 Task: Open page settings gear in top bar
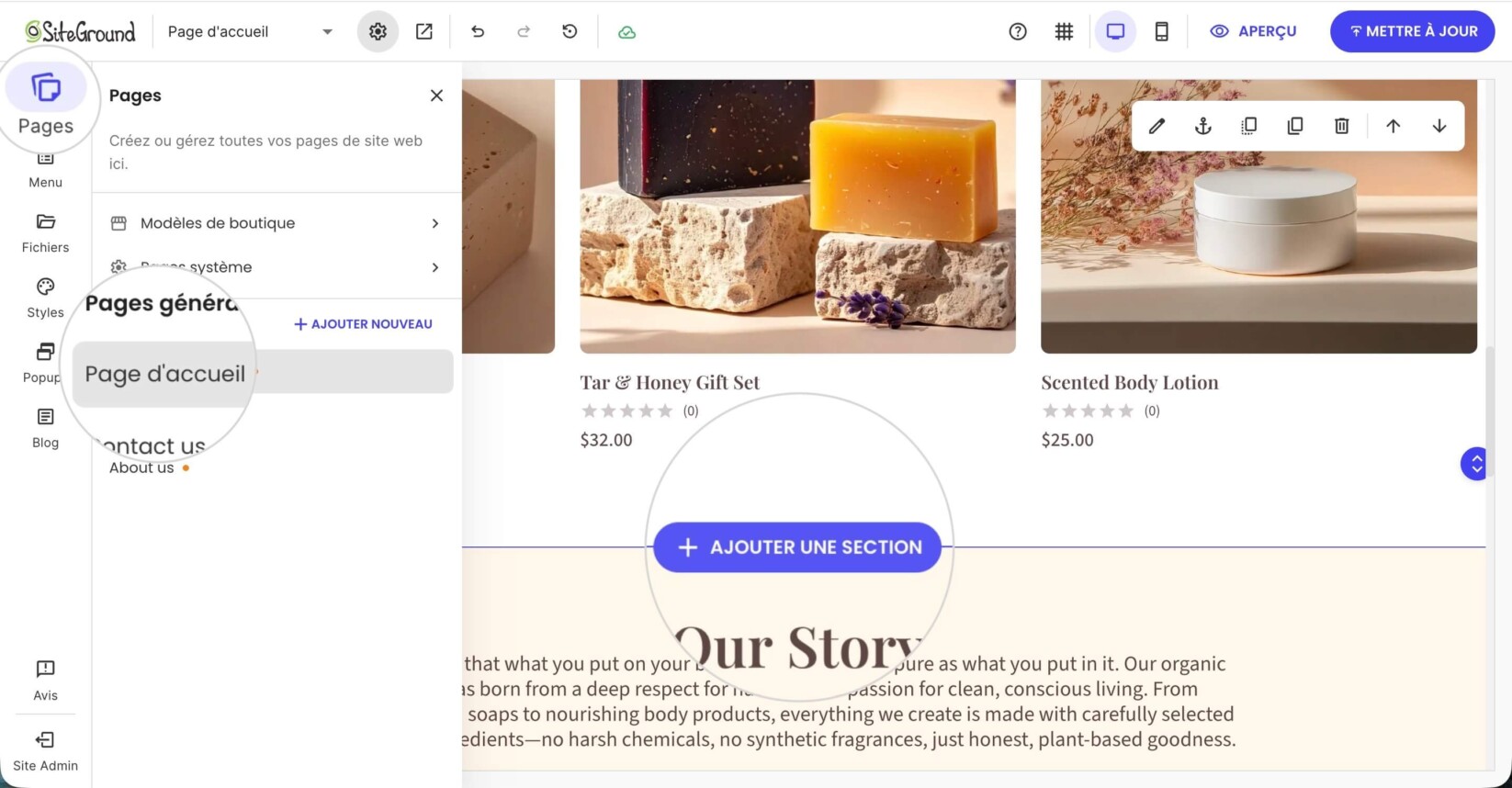(x=378, y=31)
